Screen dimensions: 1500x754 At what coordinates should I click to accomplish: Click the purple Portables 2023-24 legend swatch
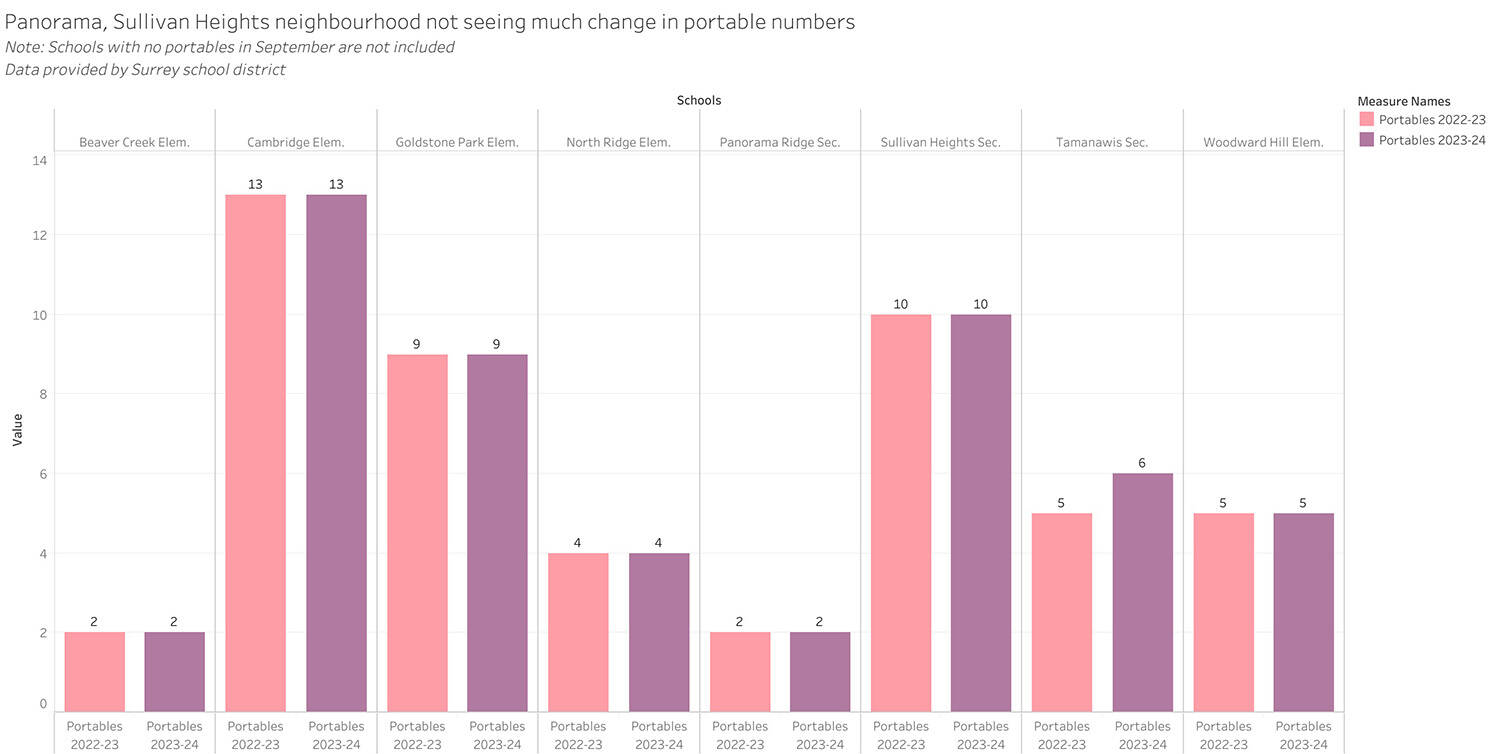(1366, 140)
